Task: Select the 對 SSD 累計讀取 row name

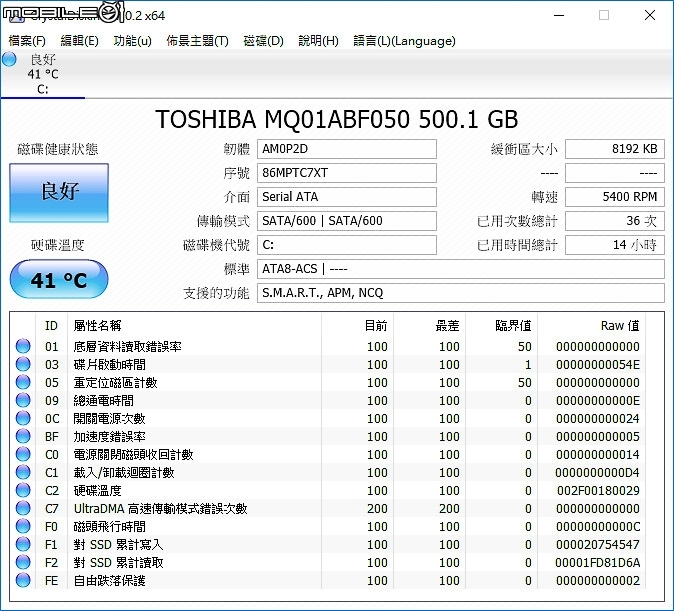Action: pyautogui.click(x=118, y=563)
